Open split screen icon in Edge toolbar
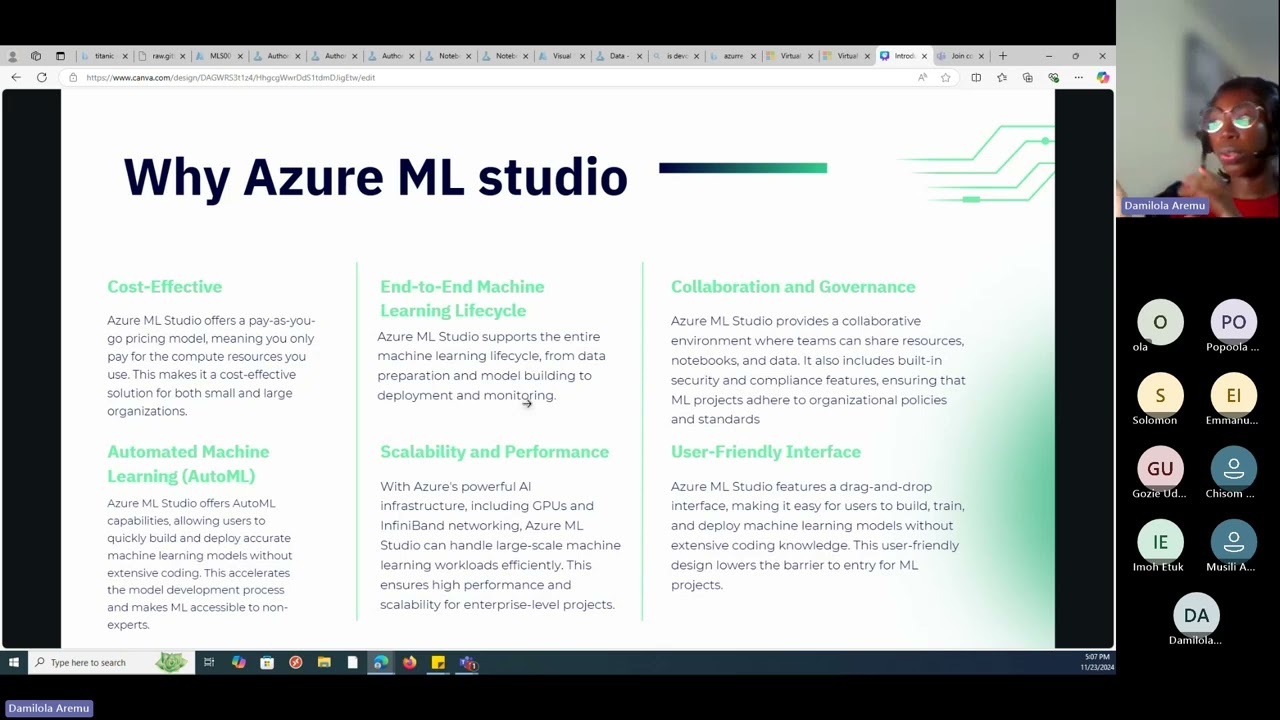 coord(976,77)
